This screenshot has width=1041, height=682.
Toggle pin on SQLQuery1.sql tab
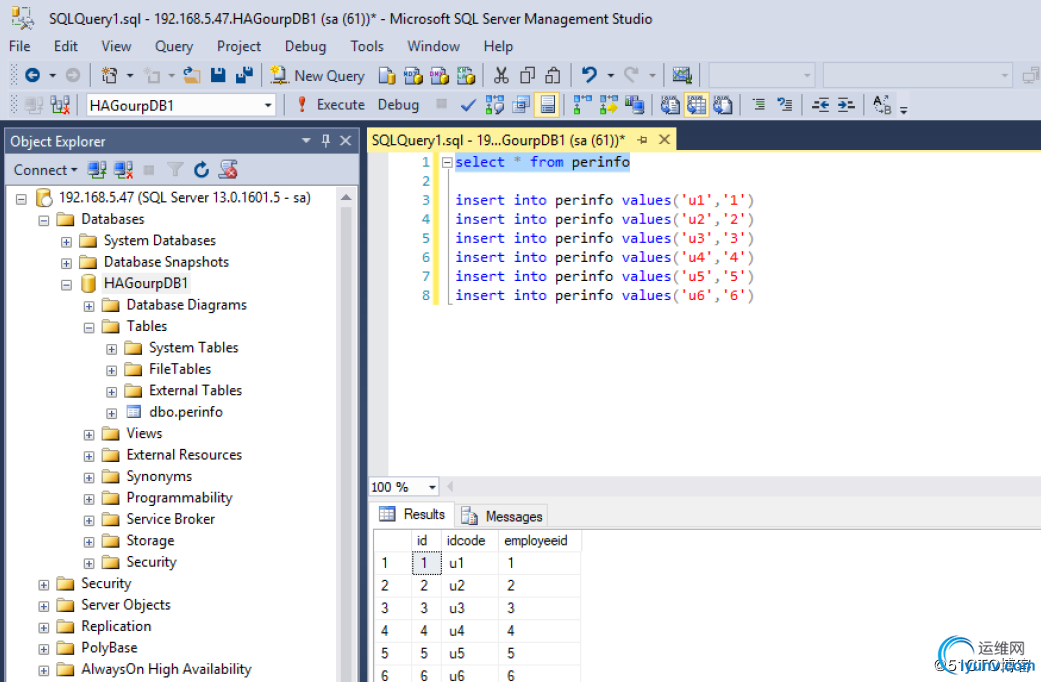(642, 140)
